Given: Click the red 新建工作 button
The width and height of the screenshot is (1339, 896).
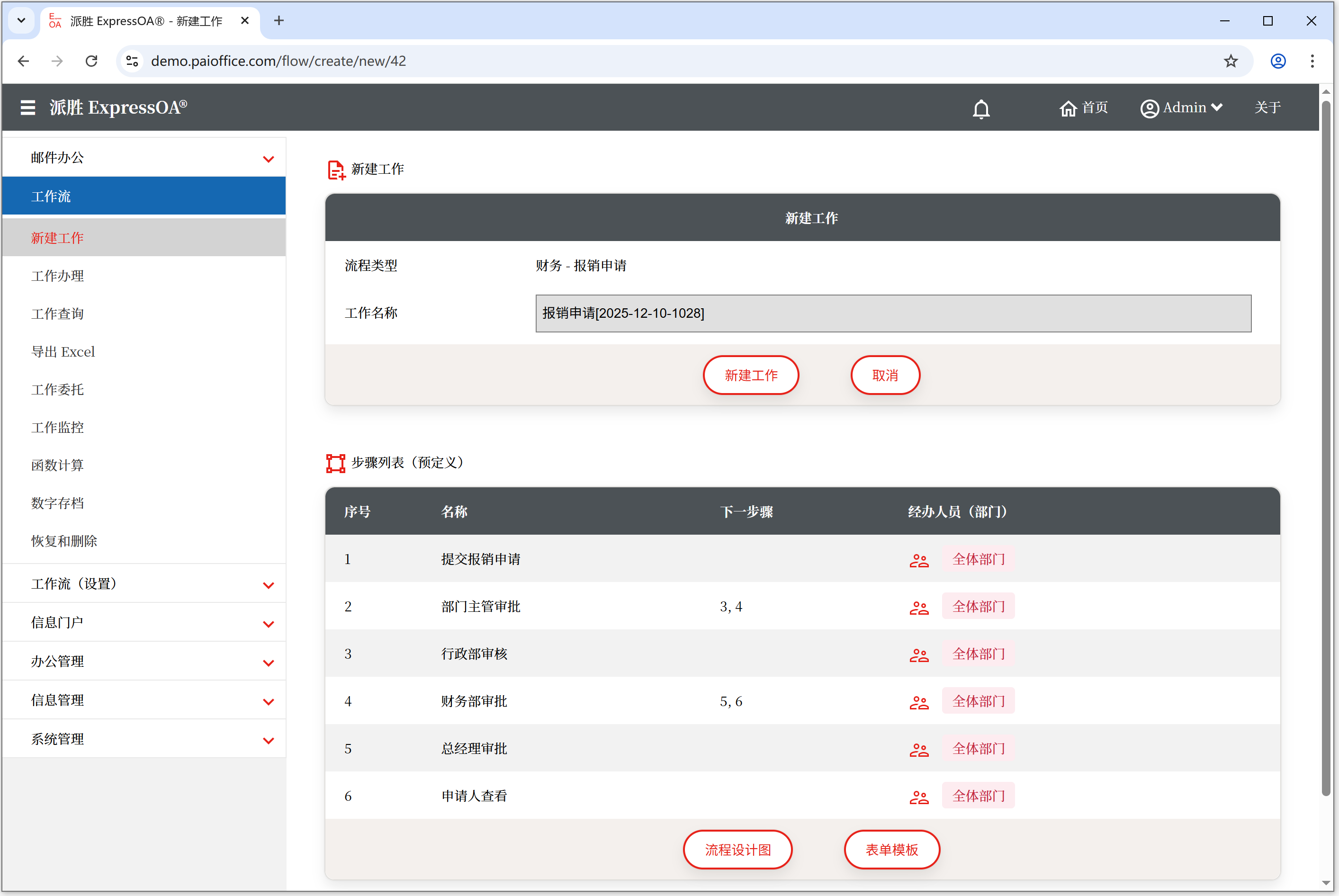Looking at the screenshot, I should tap(750, 376).
